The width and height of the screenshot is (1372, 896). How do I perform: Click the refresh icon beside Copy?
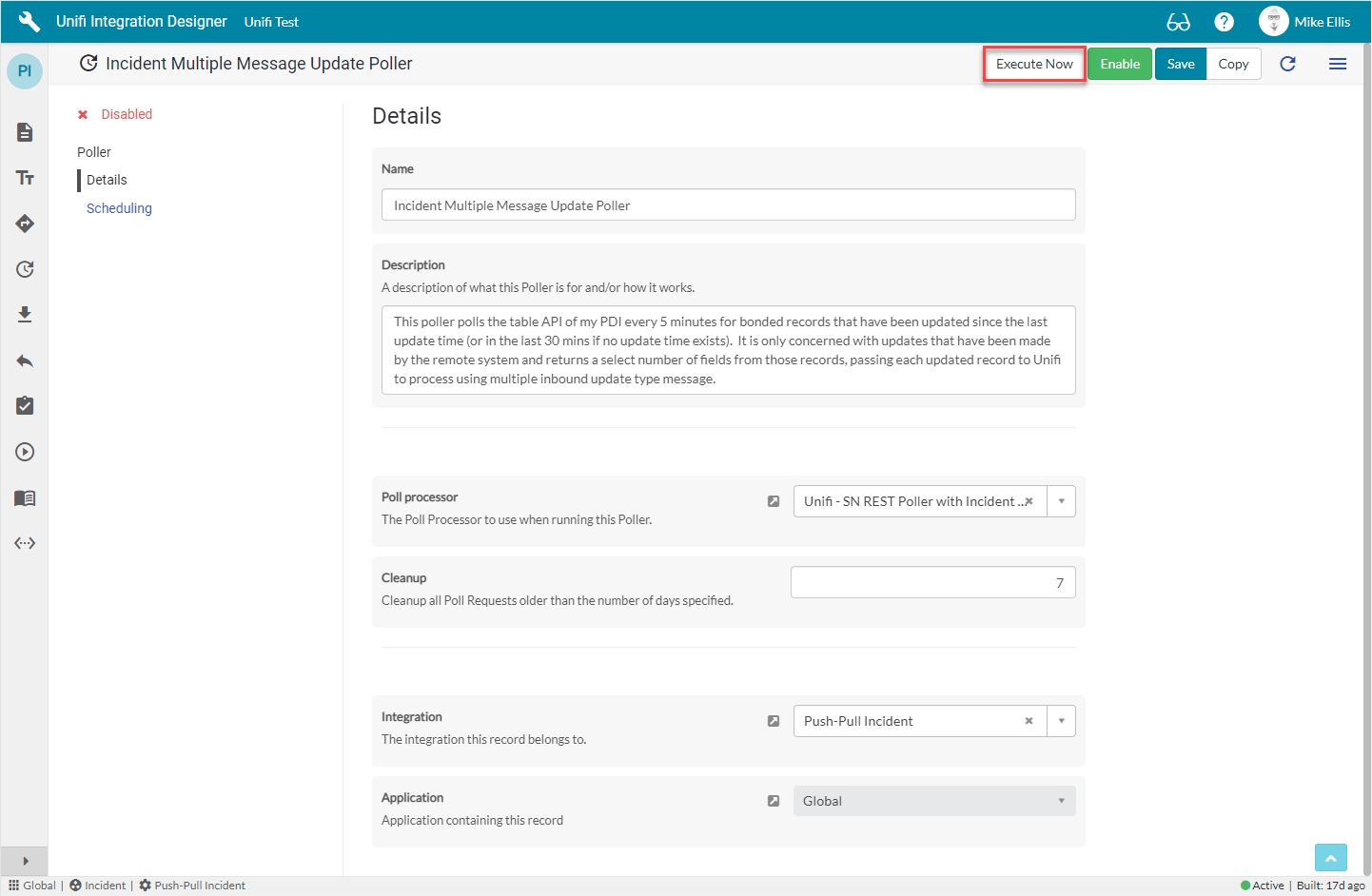click(x=1287, y=64)
